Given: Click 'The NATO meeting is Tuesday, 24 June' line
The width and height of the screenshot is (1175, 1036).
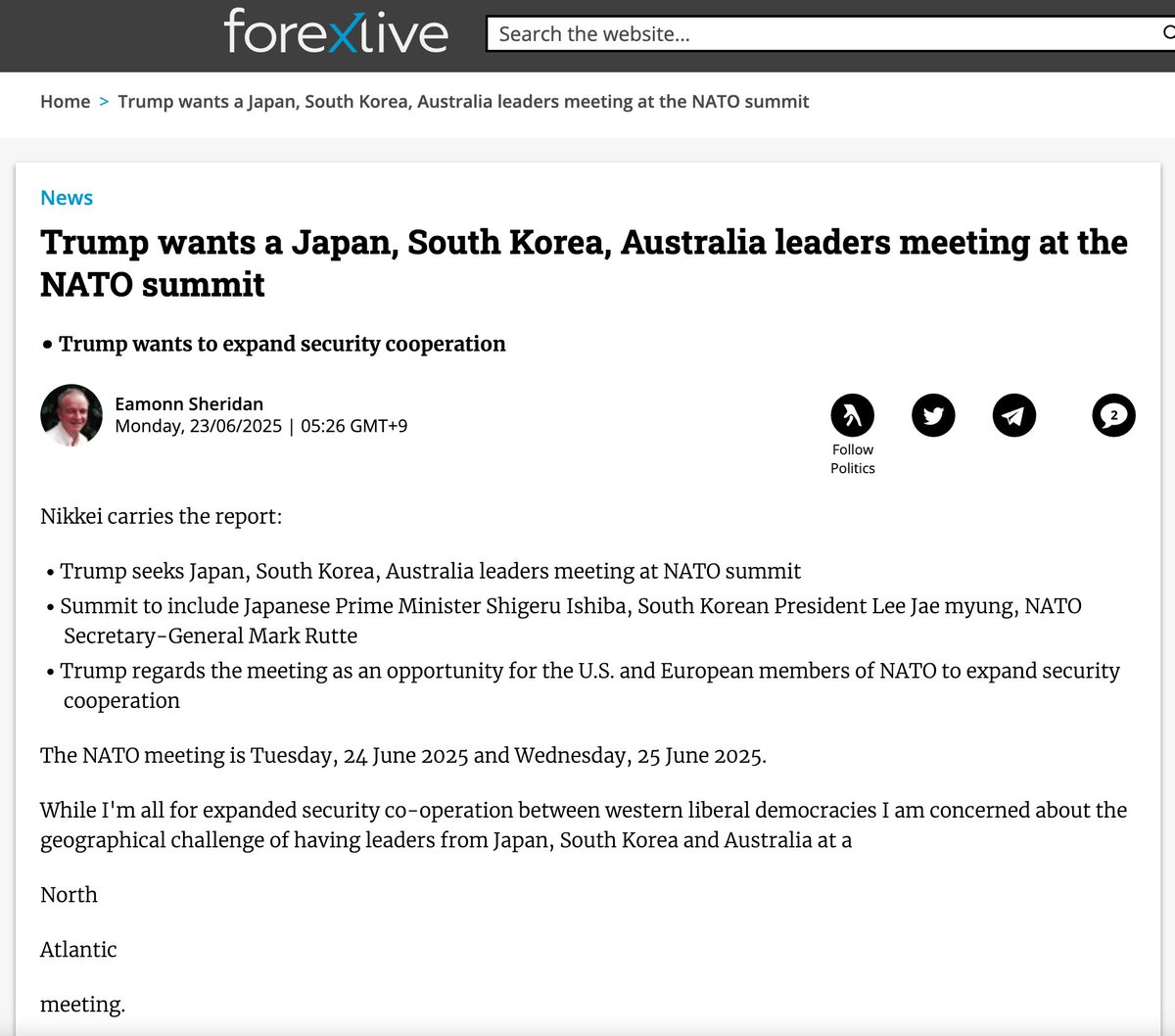Looking at the screenshot, I should [x=403, y=756].
